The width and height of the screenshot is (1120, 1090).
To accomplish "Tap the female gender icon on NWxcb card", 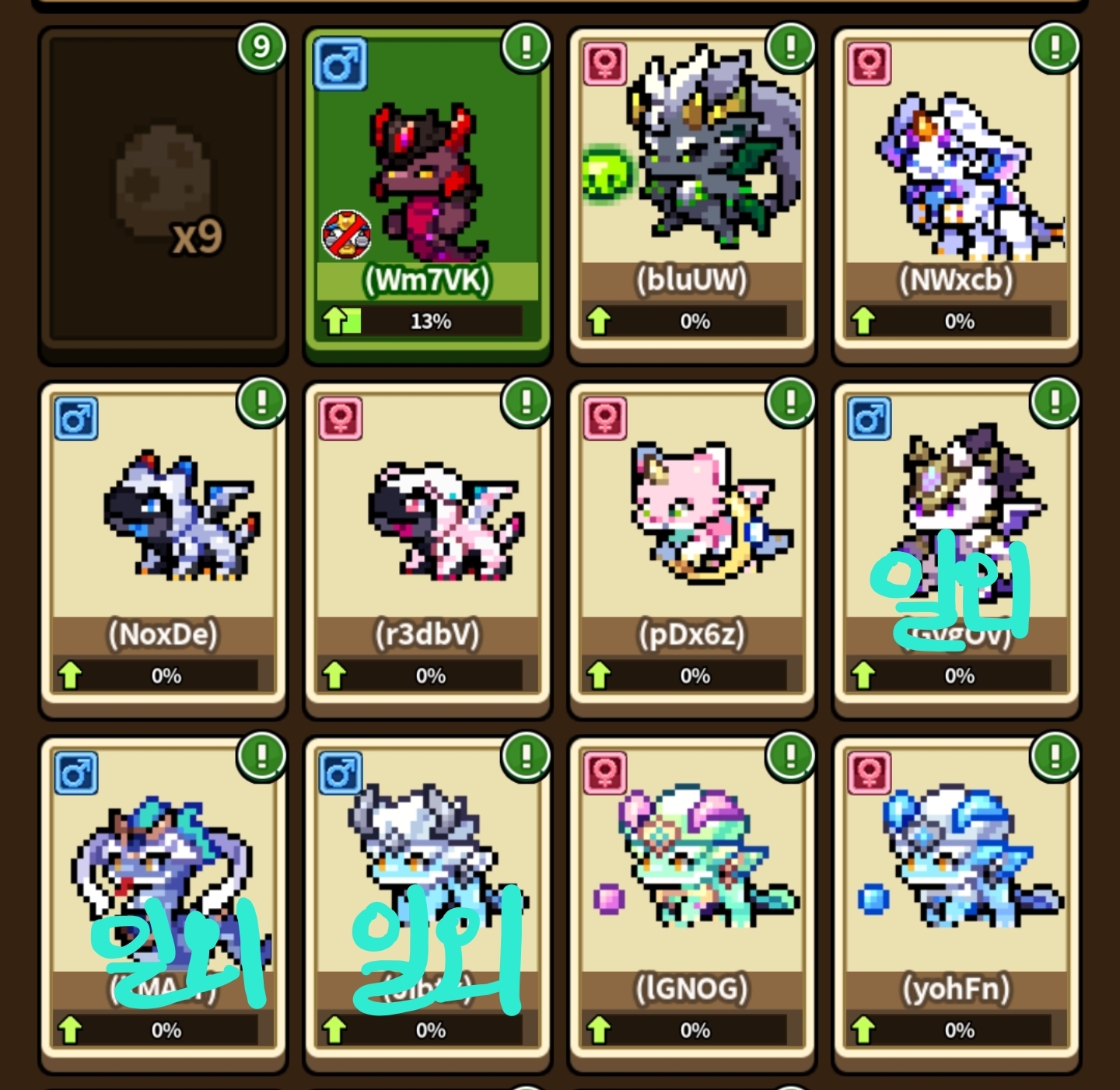I will (870, 63).
